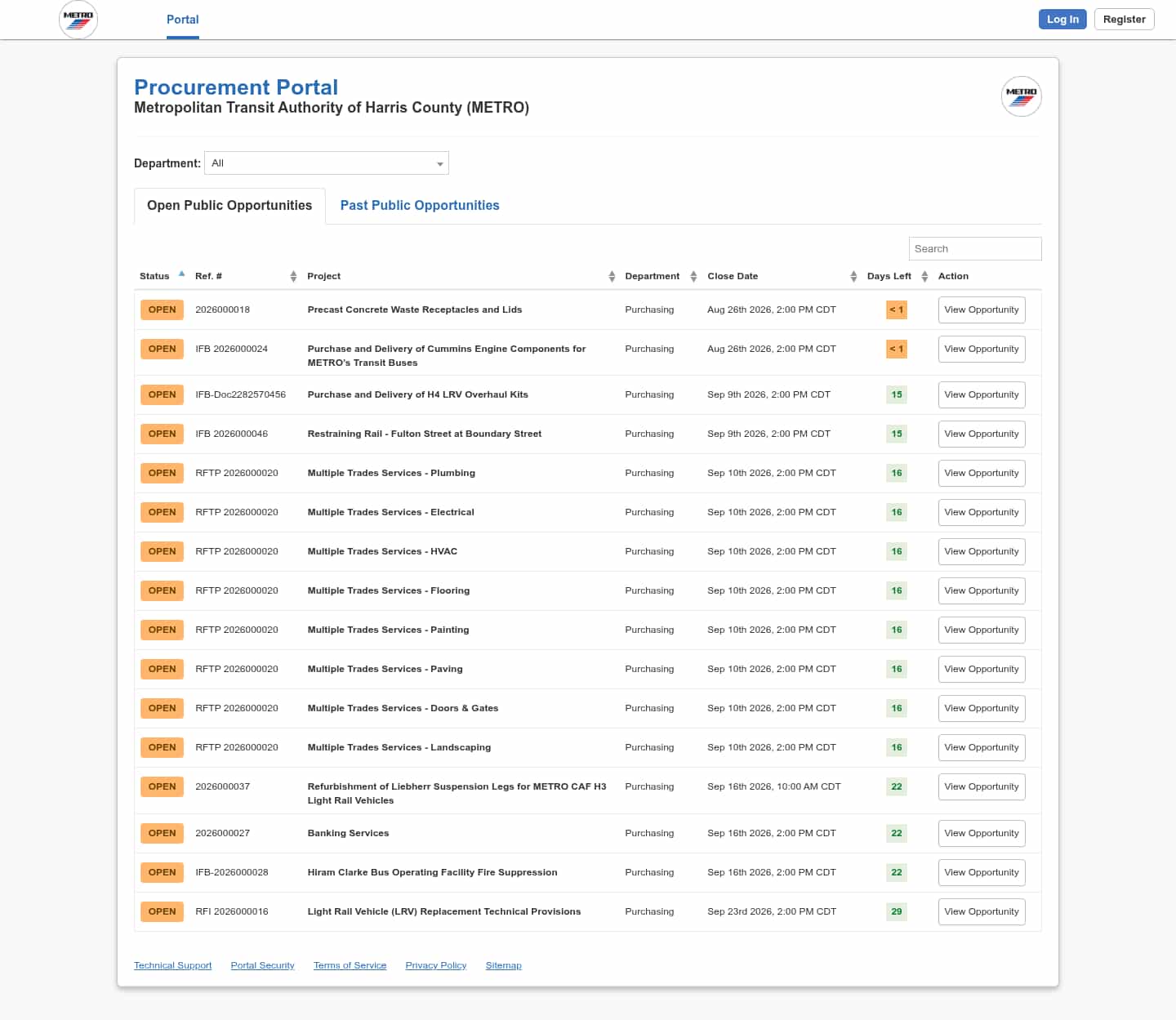View Opportunity for Multiple Trades Services - Electrical
The width and height of the screenshot is (1176, 1020).
982,513
